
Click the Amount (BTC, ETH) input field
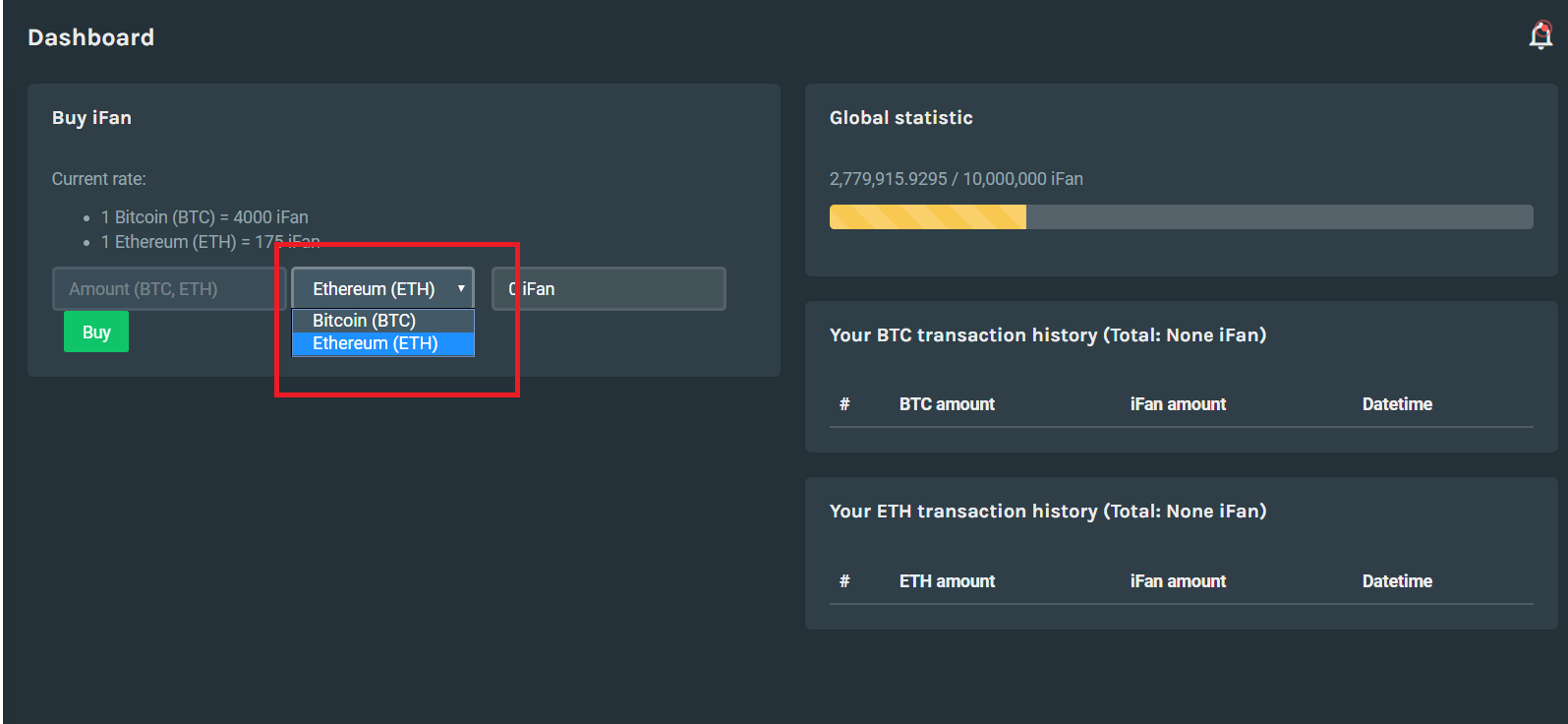[167, 289]
